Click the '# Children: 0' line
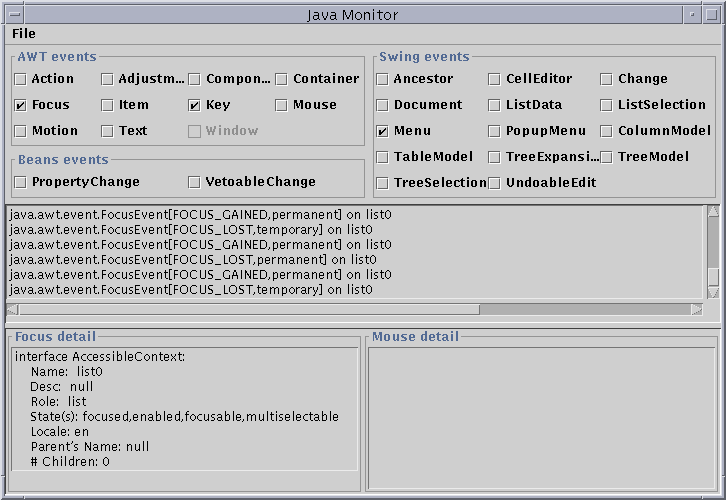The height and width of the screenshot is (500, 726). click(x=70, y=462)
